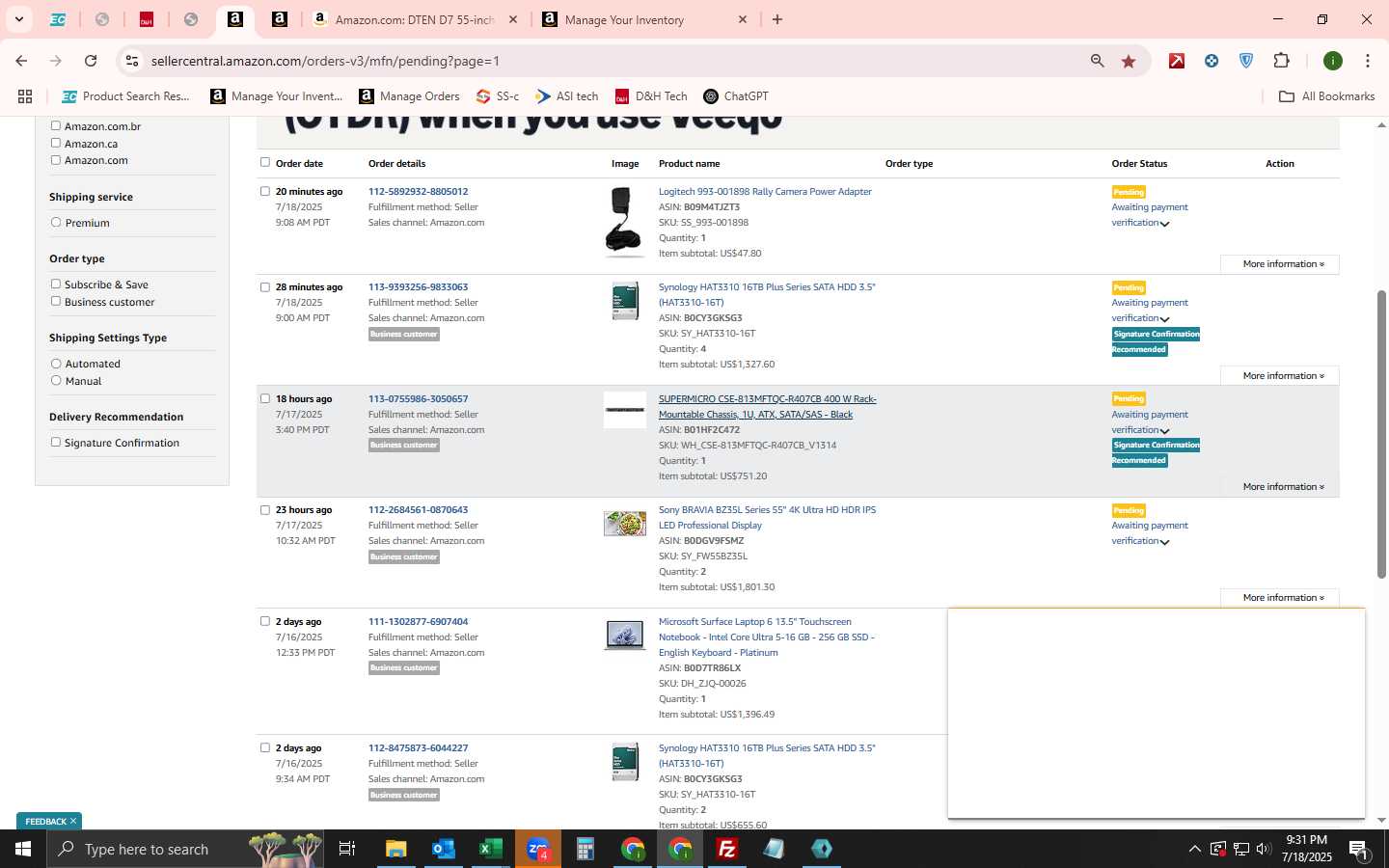Show hidden system tray icons
1389x868 pixels.
click(1194, 849)
